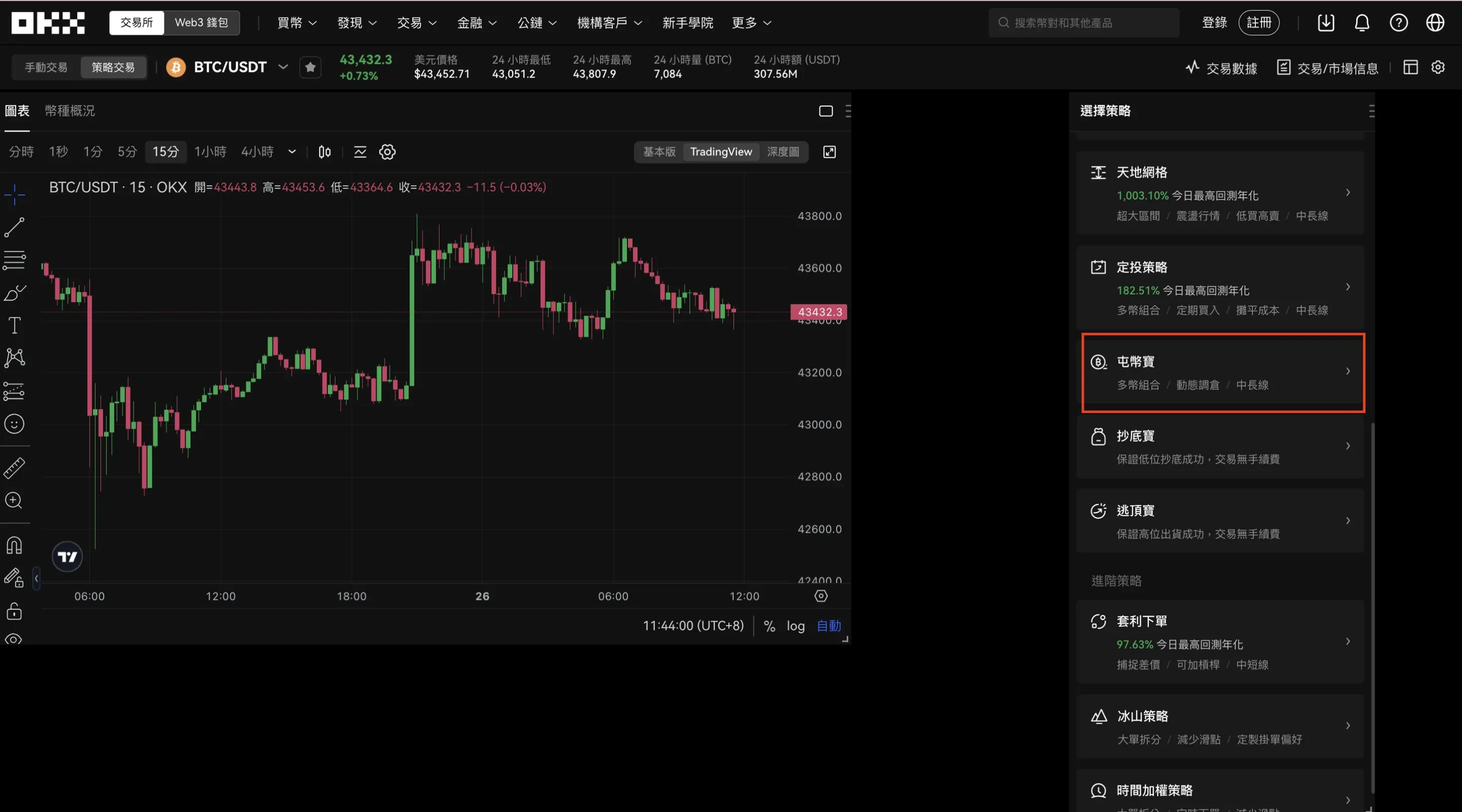
Task: Expand 更多 menu
Action: 751,23
